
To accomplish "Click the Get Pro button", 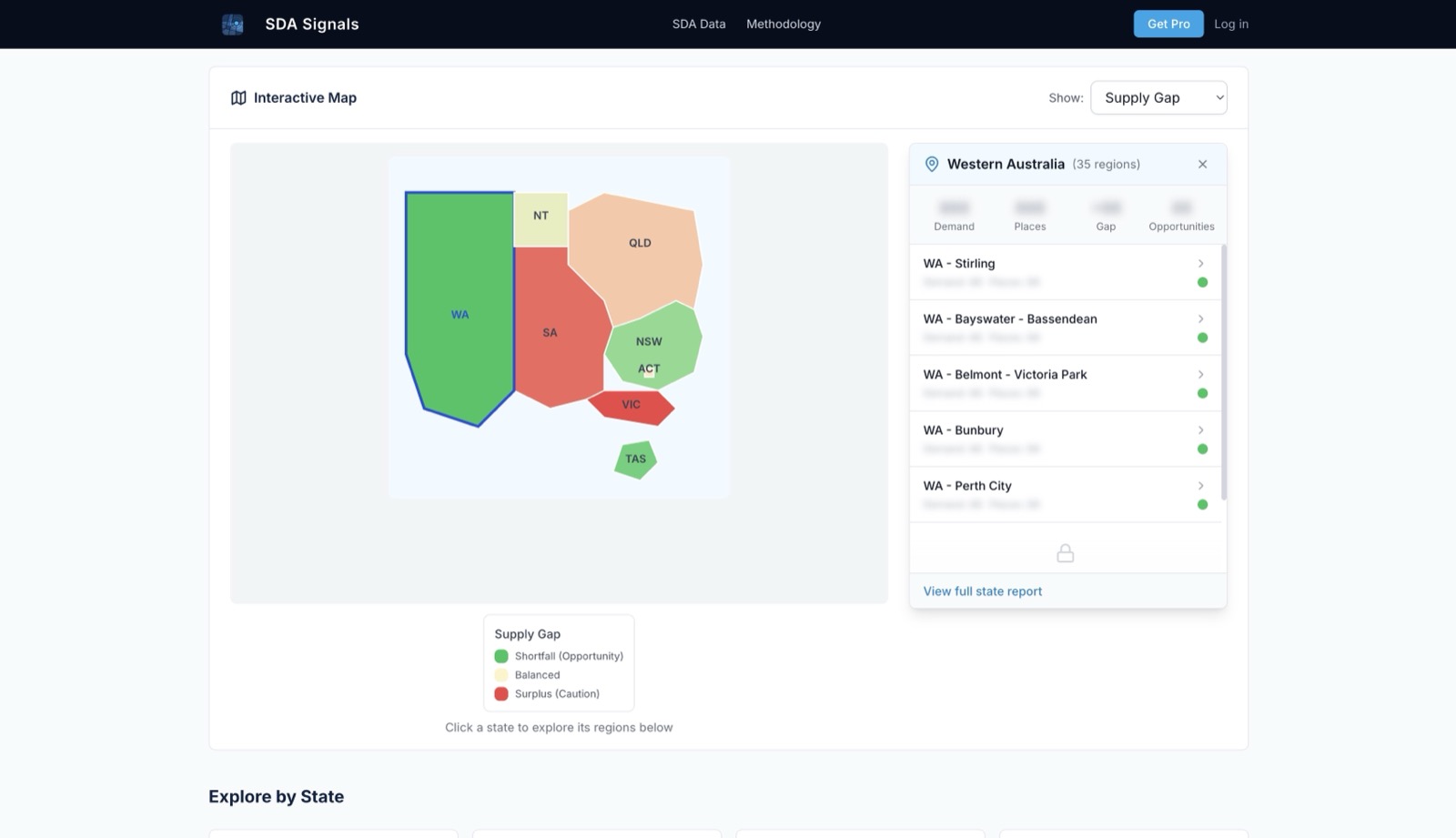I will point(1168,25).
